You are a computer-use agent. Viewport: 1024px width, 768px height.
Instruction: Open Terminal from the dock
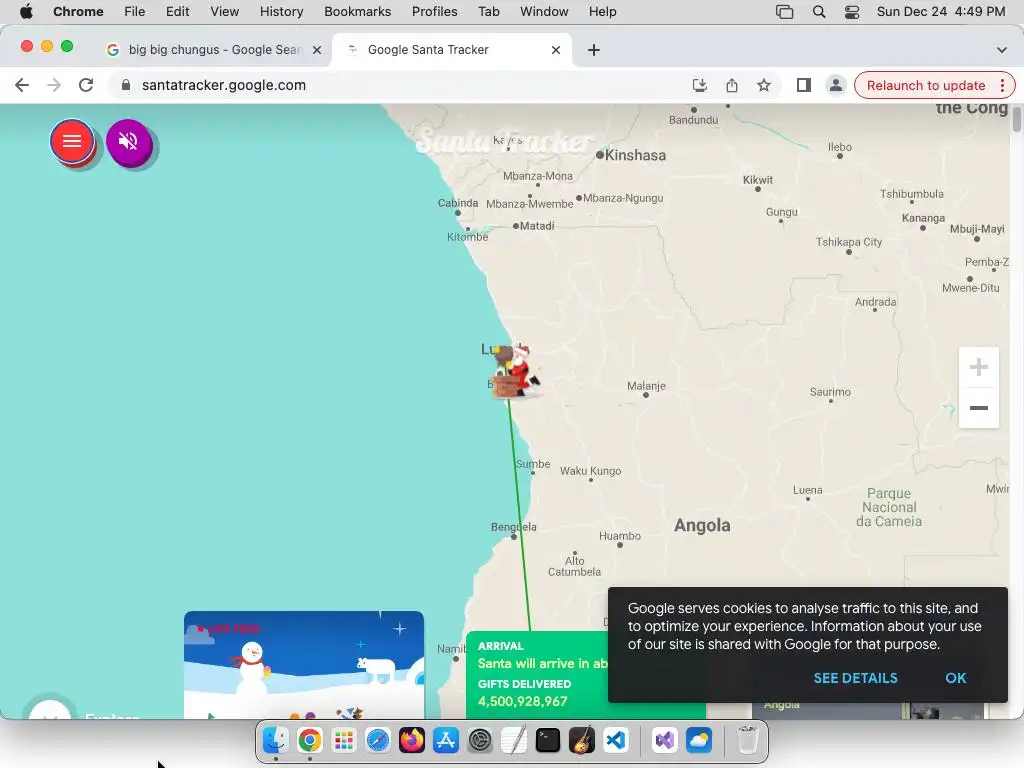548,741
